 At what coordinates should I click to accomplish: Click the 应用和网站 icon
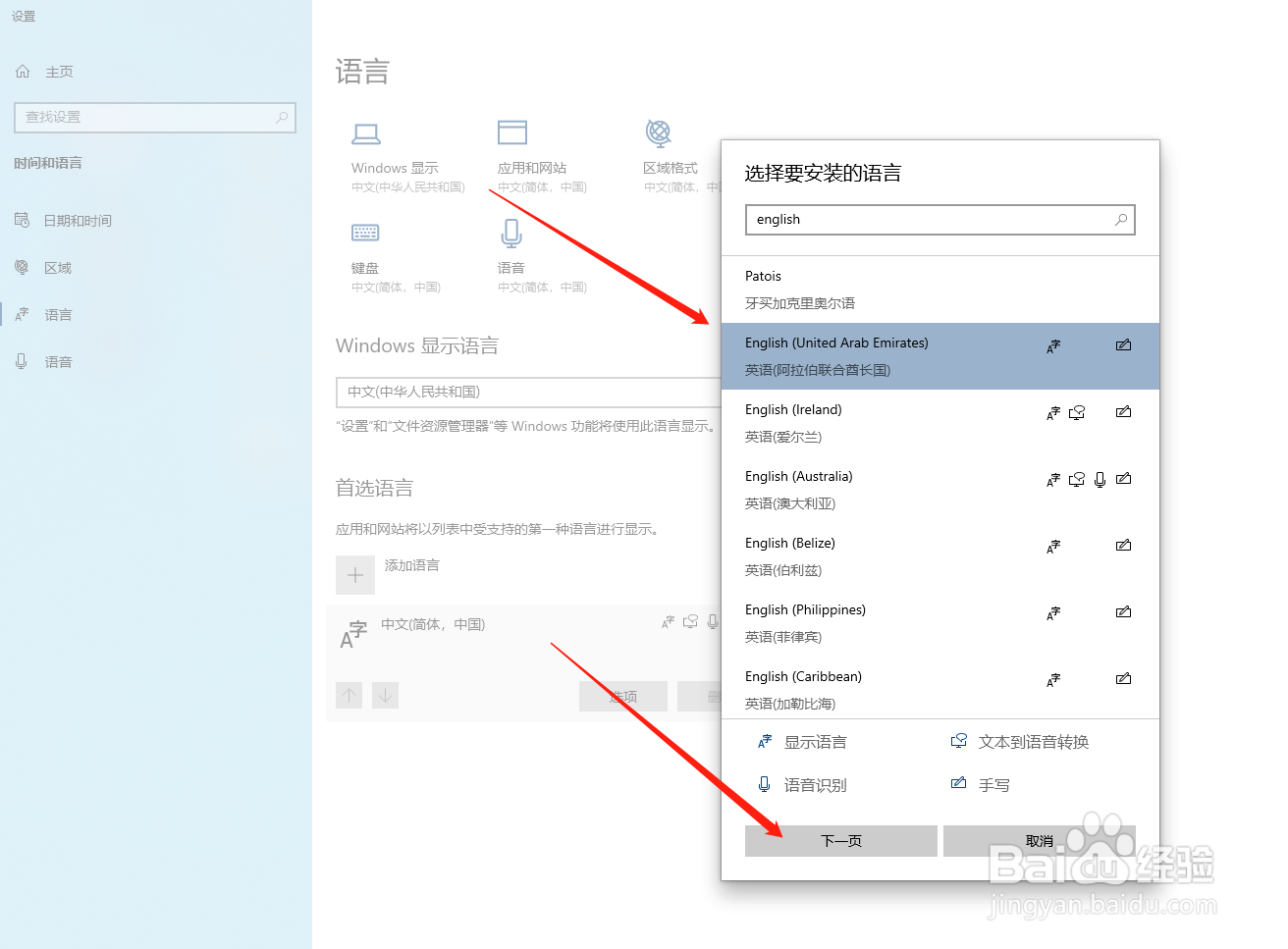coord(511,132)
